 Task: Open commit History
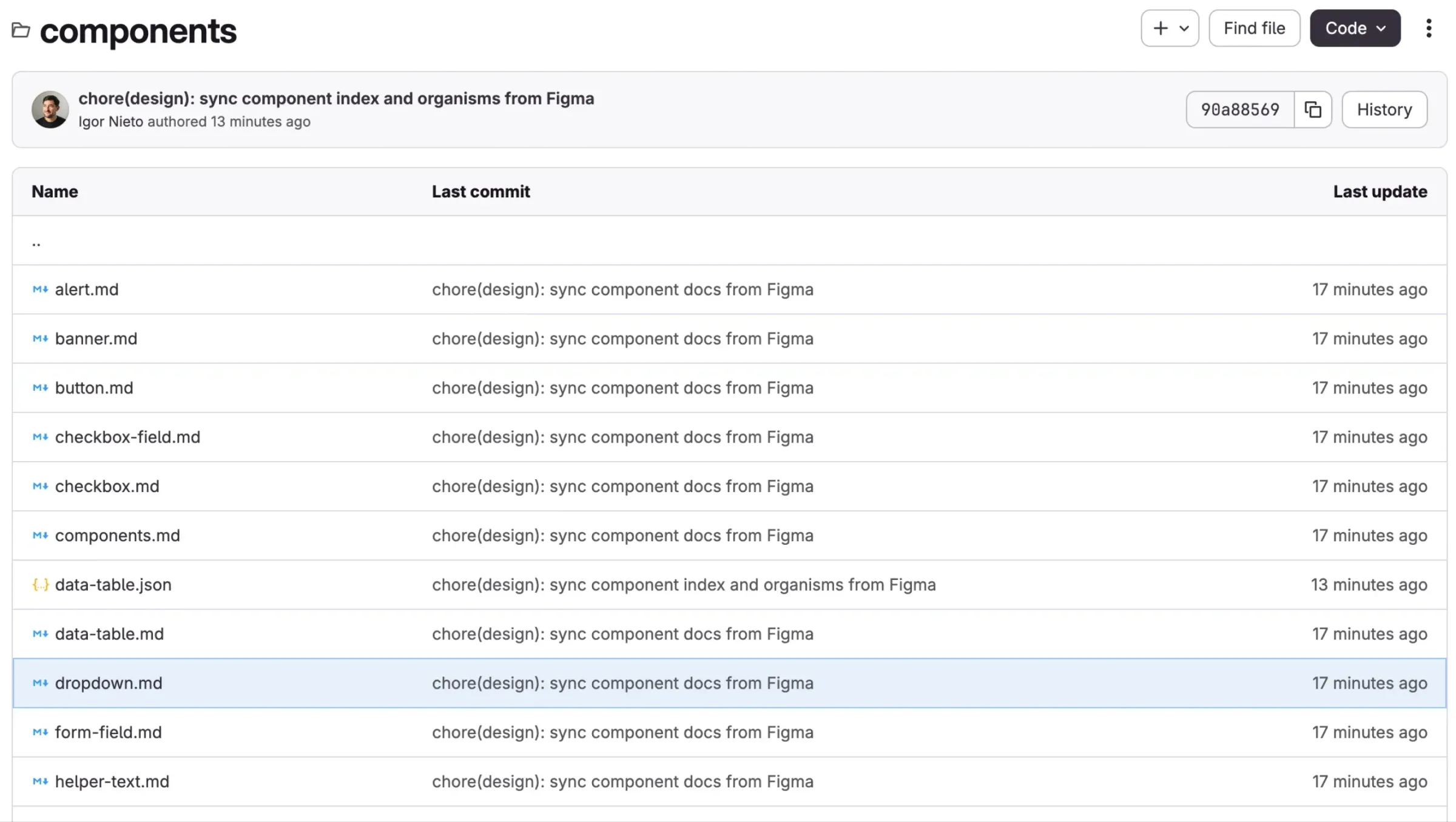1384,110
